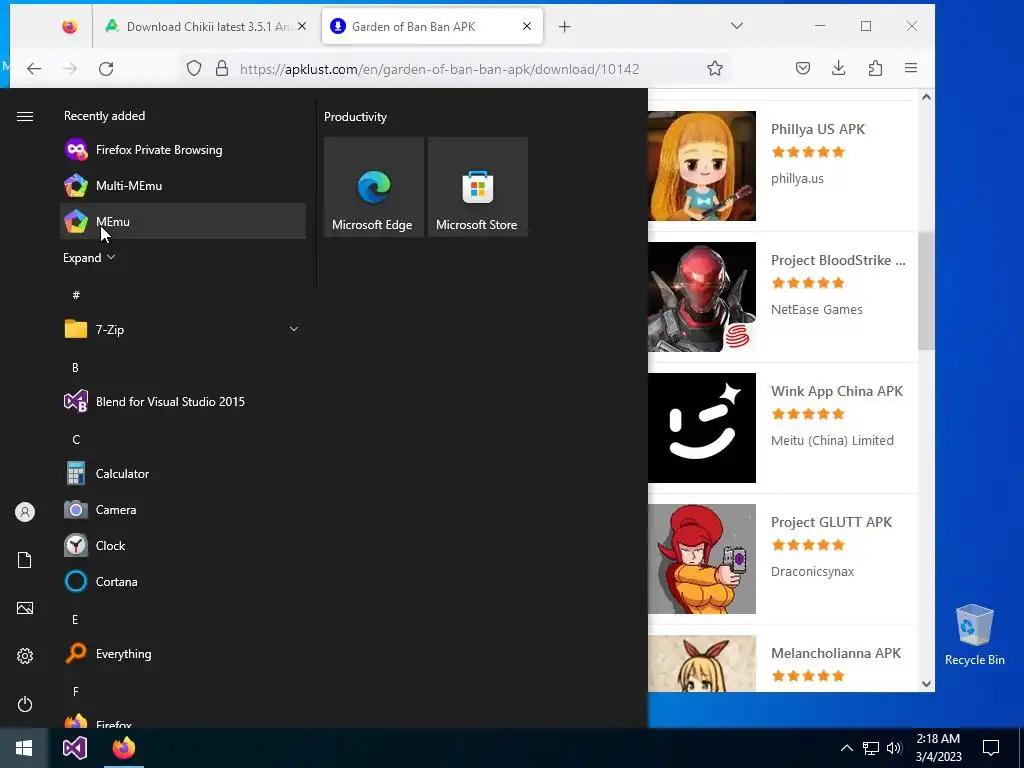Open the Project GLUTT APK link
Screen dimensions: 1024x768
pyautogui.click(x=831, y=522)
